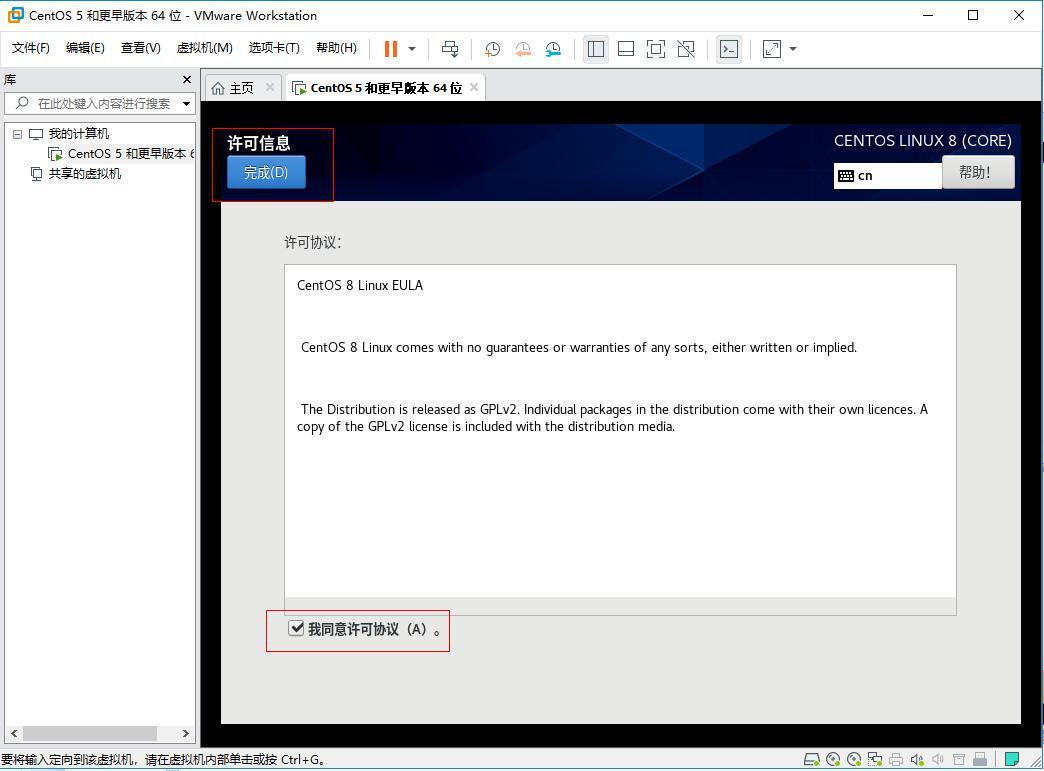The image size is (1044, 771).
Task: Click the archive box status bar icon
Action: (x=959, y=759)
